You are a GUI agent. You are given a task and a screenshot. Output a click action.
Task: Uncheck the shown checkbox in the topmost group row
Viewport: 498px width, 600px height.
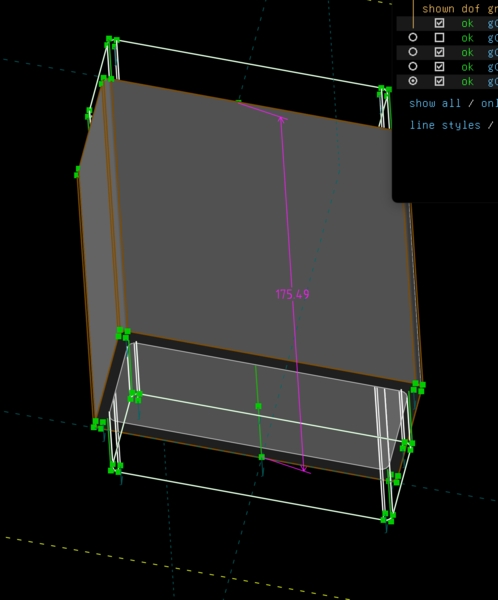pyautogui.click(x=439, y=23)
